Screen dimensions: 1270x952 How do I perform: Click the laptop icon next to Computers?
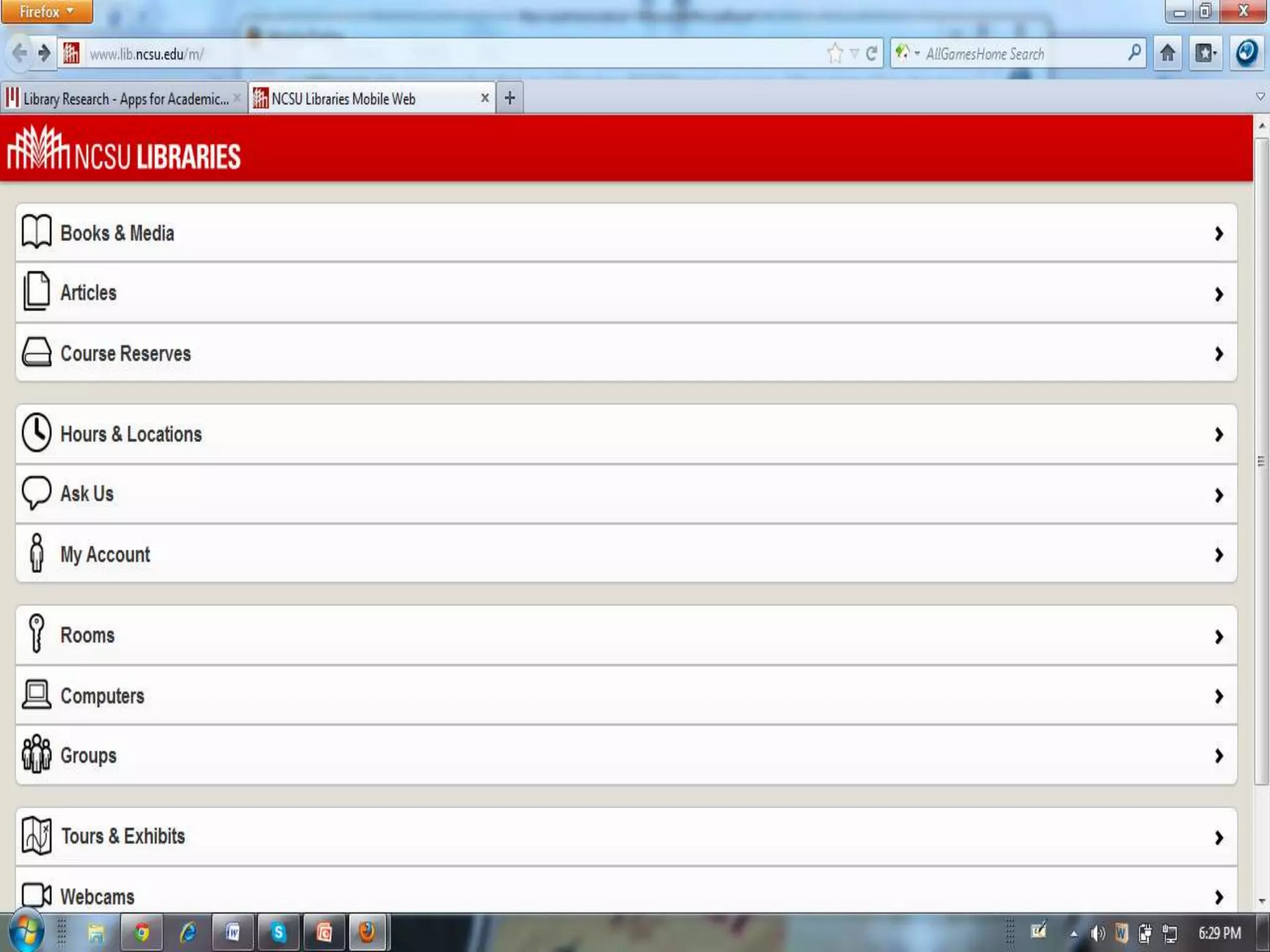[36, 695]
